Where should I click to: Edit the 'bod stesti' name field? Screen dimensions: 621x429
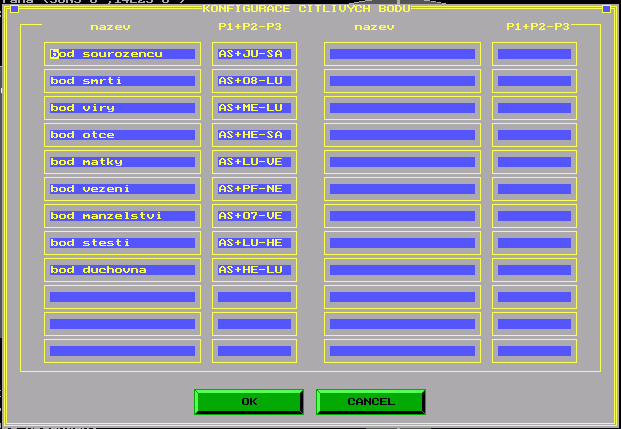[122, 243]
